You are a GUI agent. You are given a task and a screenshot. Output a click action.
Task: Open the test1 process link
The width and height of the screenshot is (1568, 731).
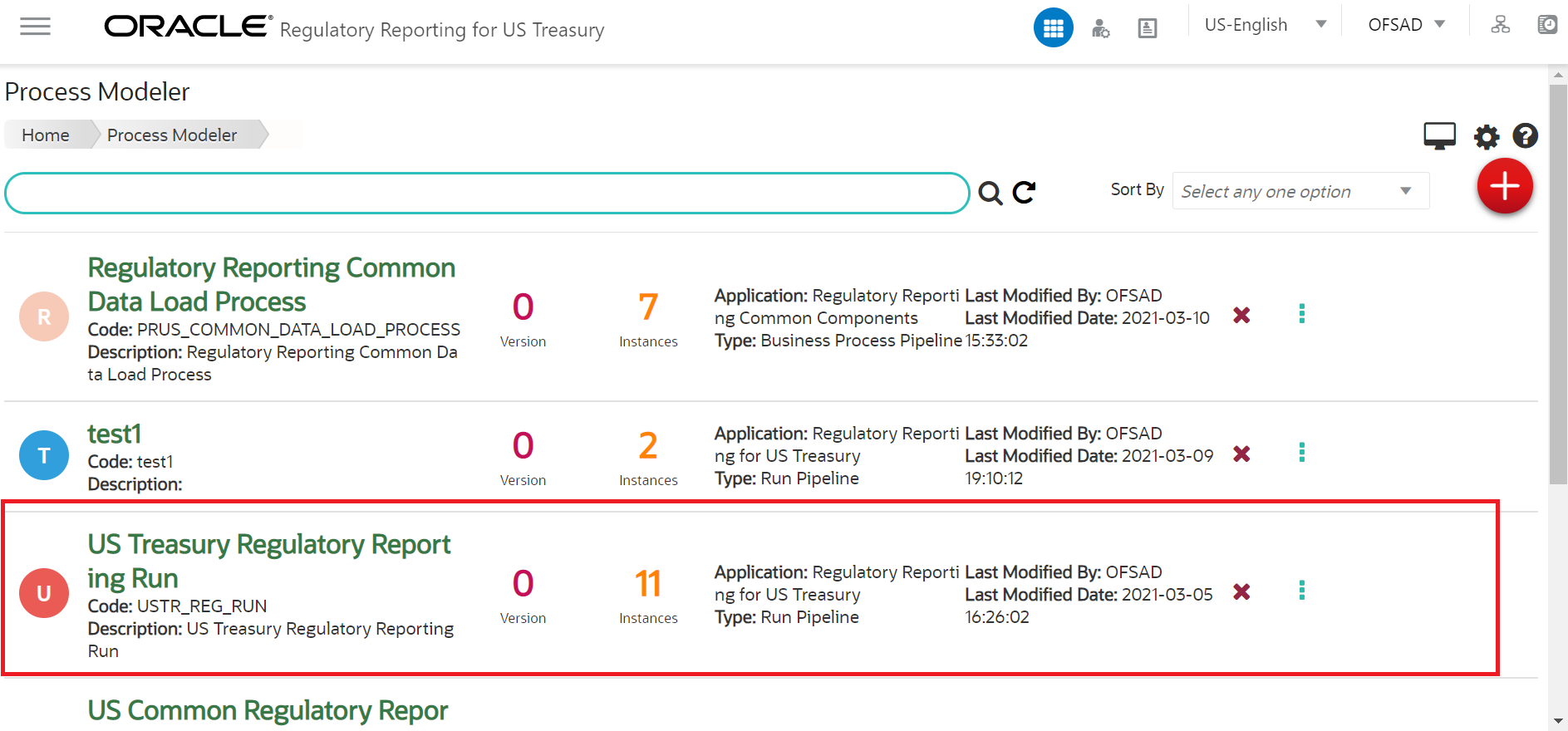(114, 434)
